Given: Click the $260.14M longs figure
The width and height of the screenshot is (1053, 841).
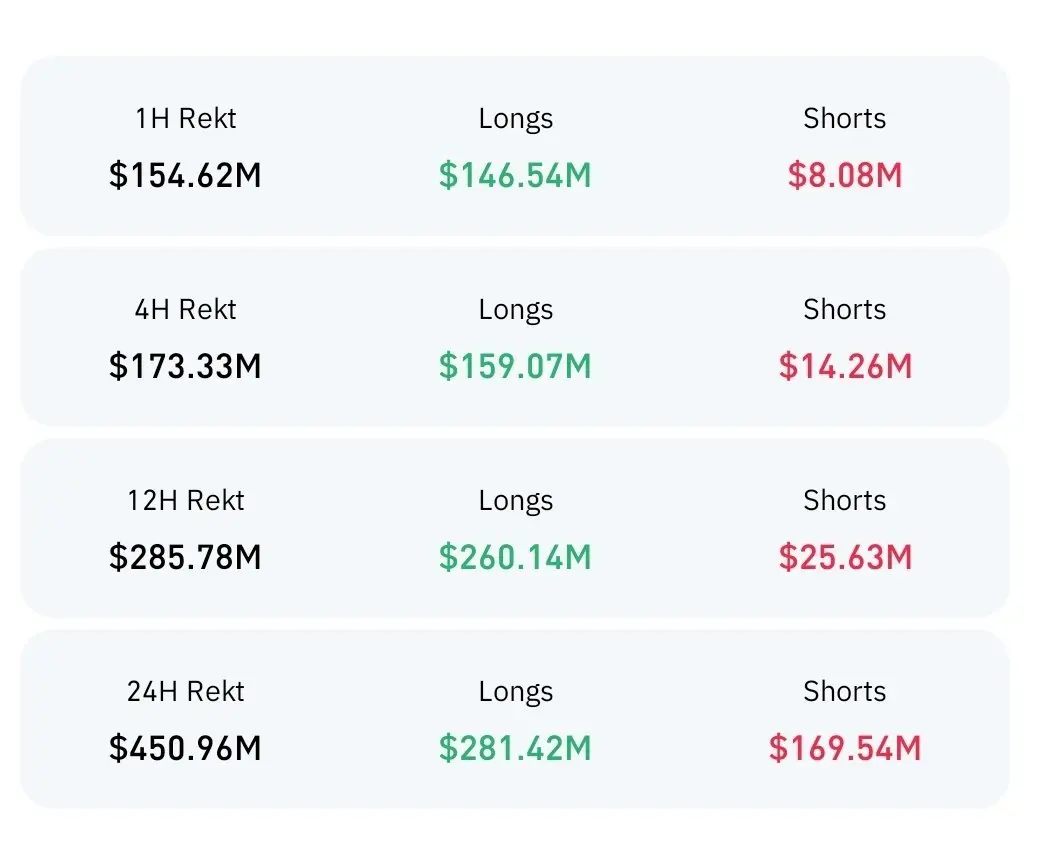Looking at the screenshot, I should [x=515, y=557].
